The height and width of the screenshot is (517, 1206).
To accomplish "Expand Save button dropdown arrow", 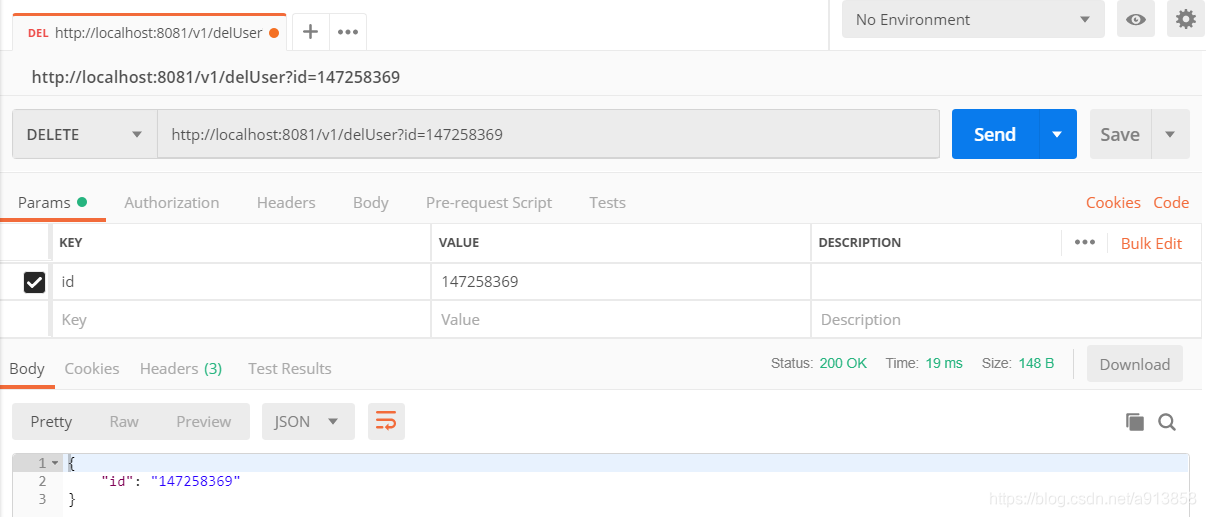I will click(1170, 134).
